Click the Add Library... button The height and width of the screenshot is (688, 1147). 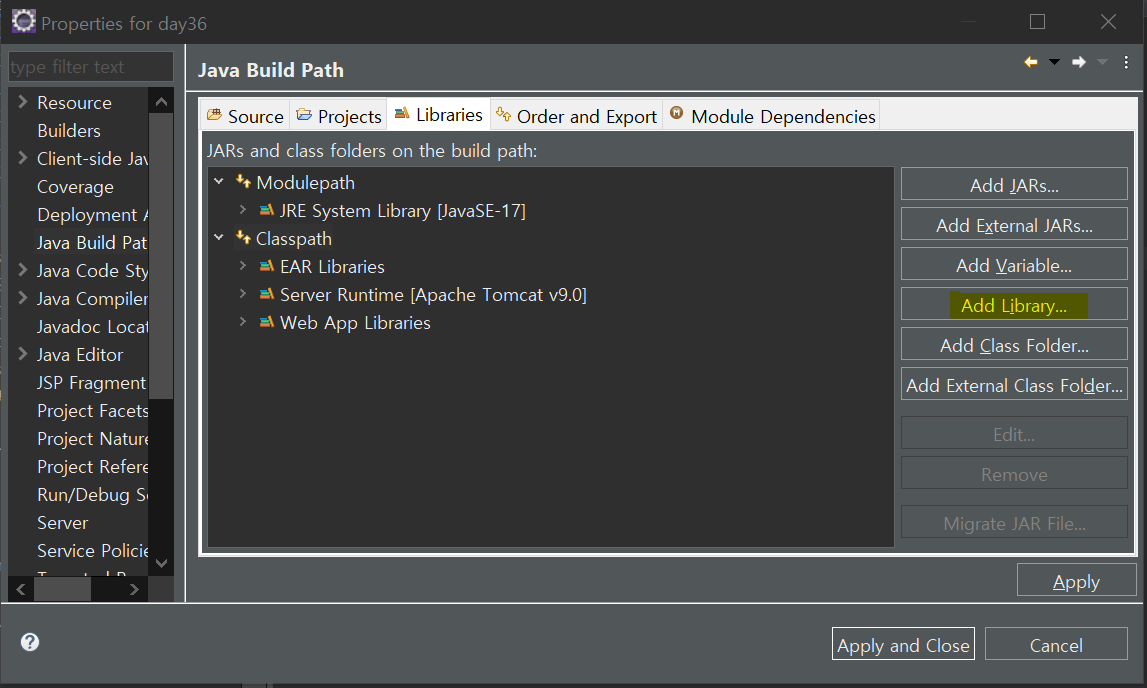[1014, 304]
